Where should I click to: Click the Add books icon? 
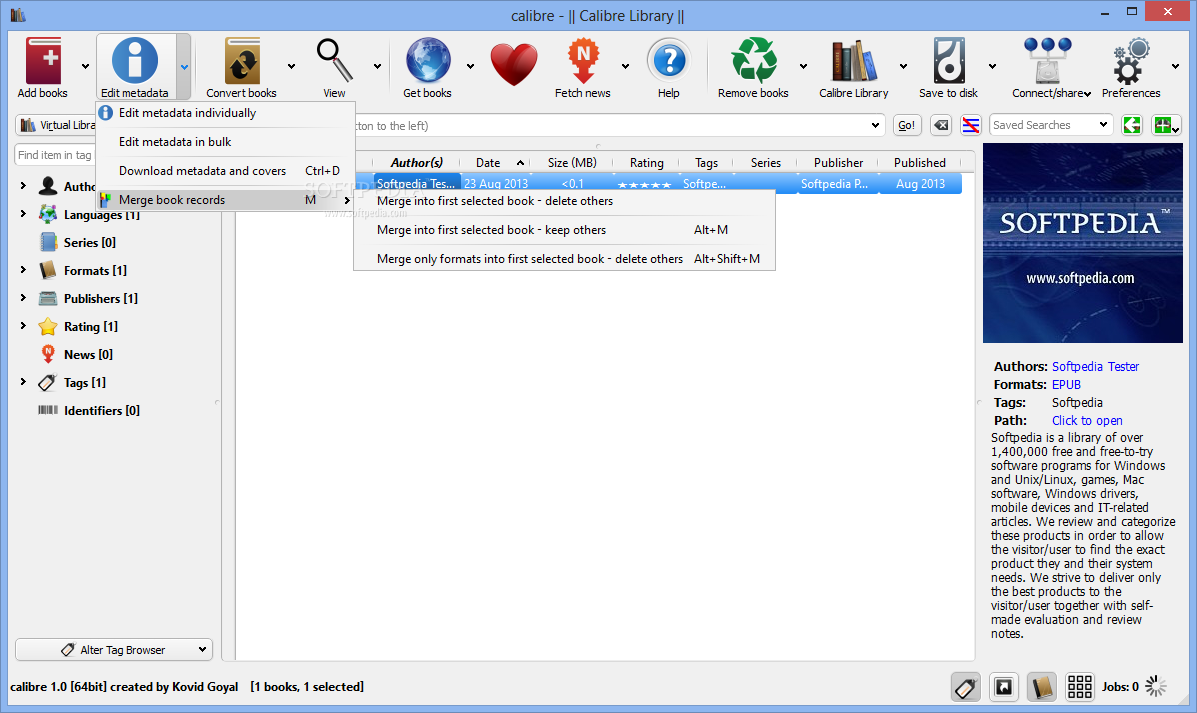(x=43, y=60)
